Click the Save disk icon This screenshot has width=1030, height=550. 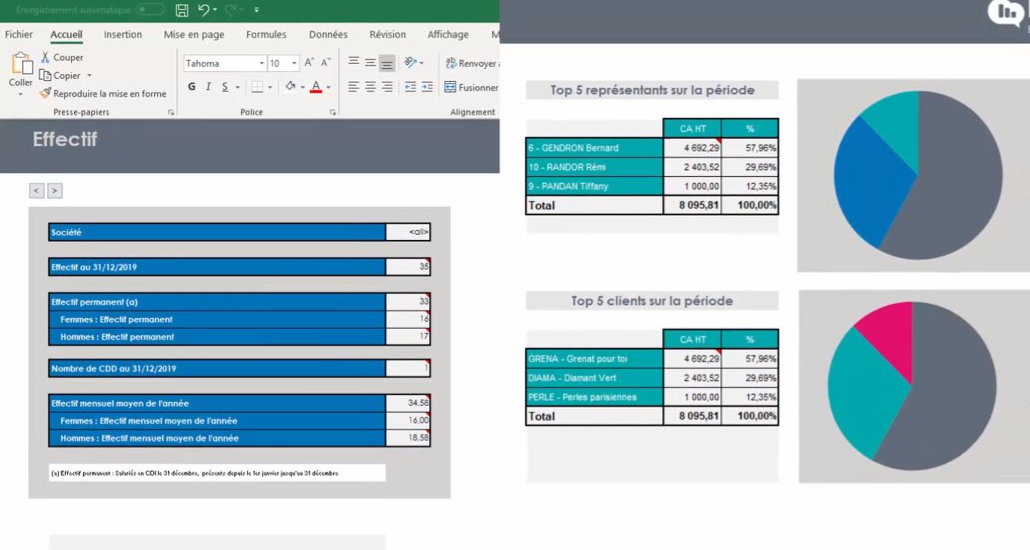coord(182,10)
